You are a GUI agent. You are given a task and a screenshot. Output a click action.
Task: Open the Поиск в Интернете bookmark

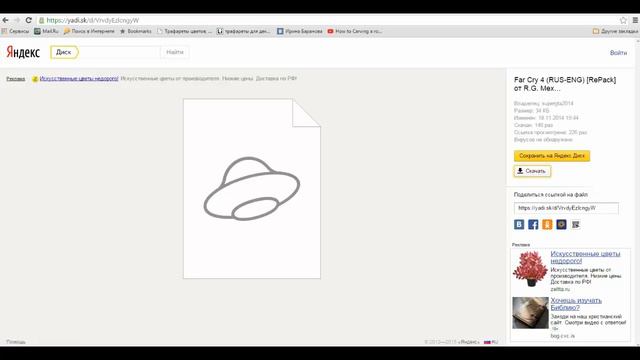[89, 31]
